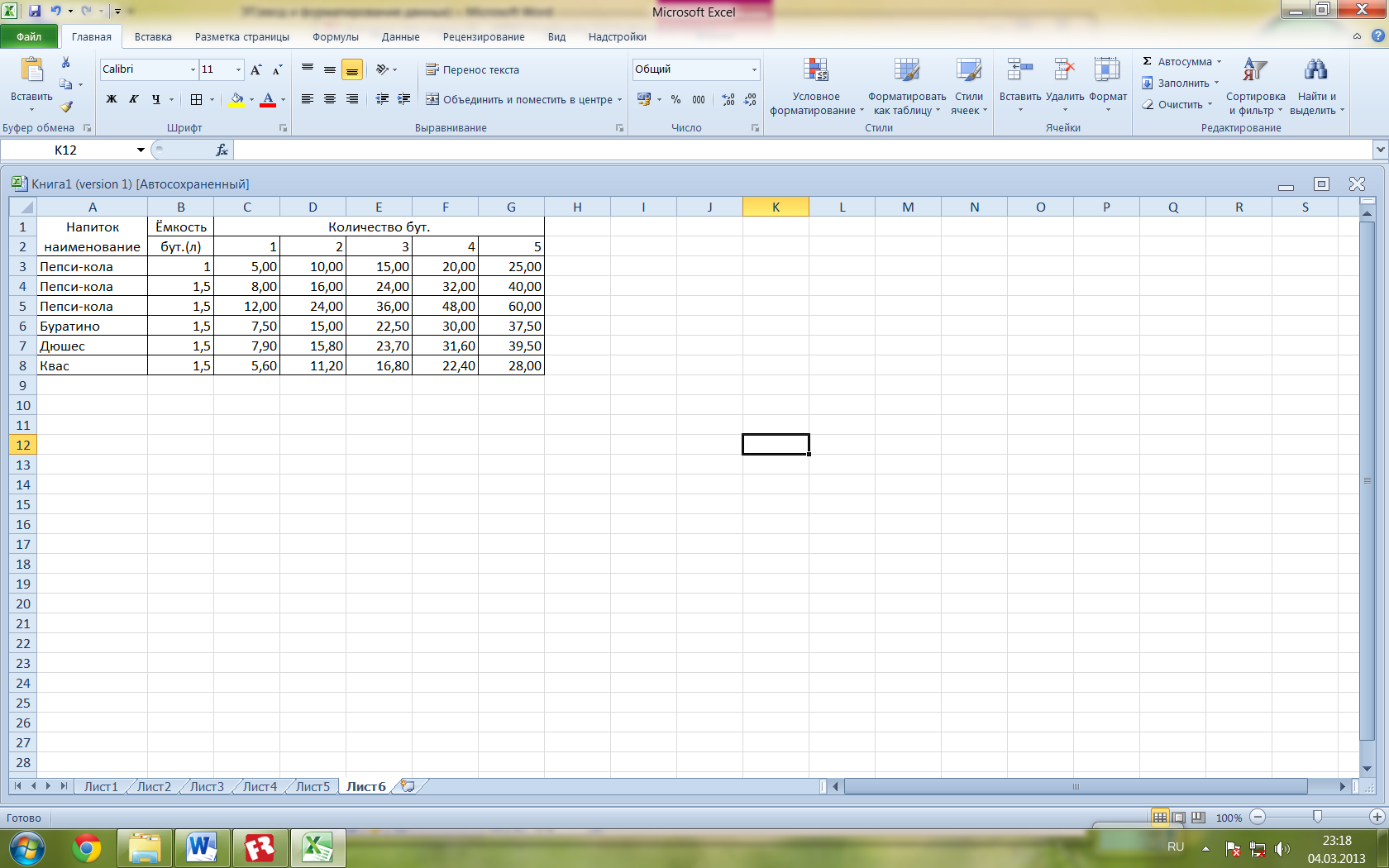Click the Borders icon
Image resolution: width=1389 pixels, height=868 pixels.
(x=196, y=99)
